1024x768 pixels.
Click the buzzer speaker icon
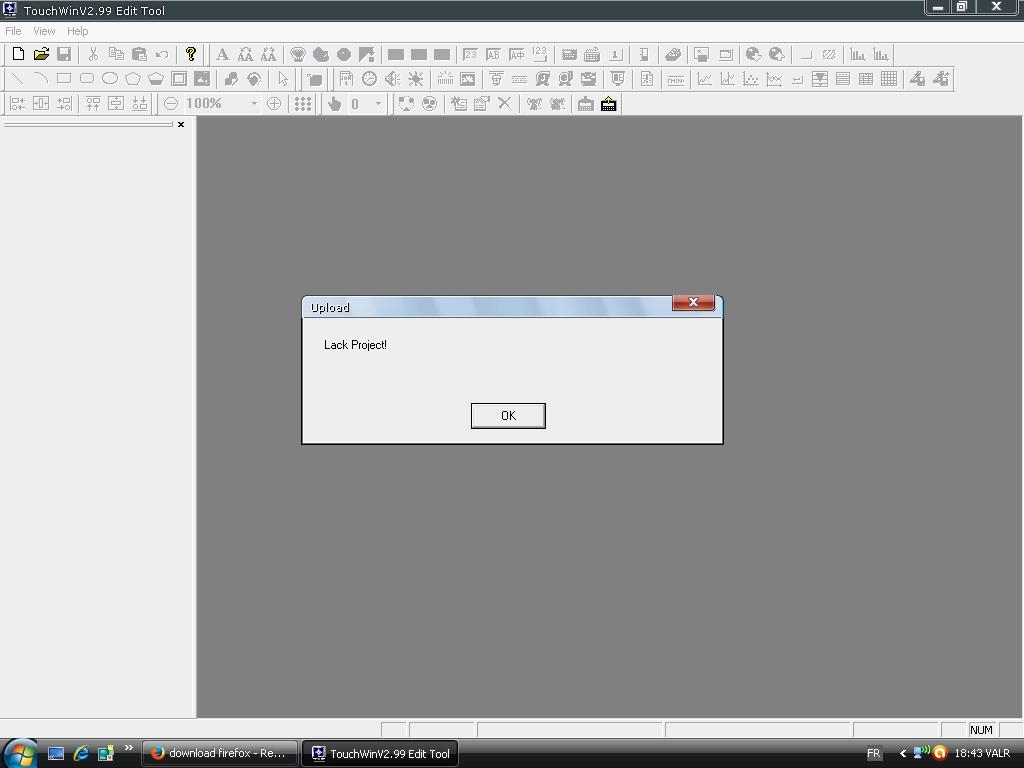[392, 79]
